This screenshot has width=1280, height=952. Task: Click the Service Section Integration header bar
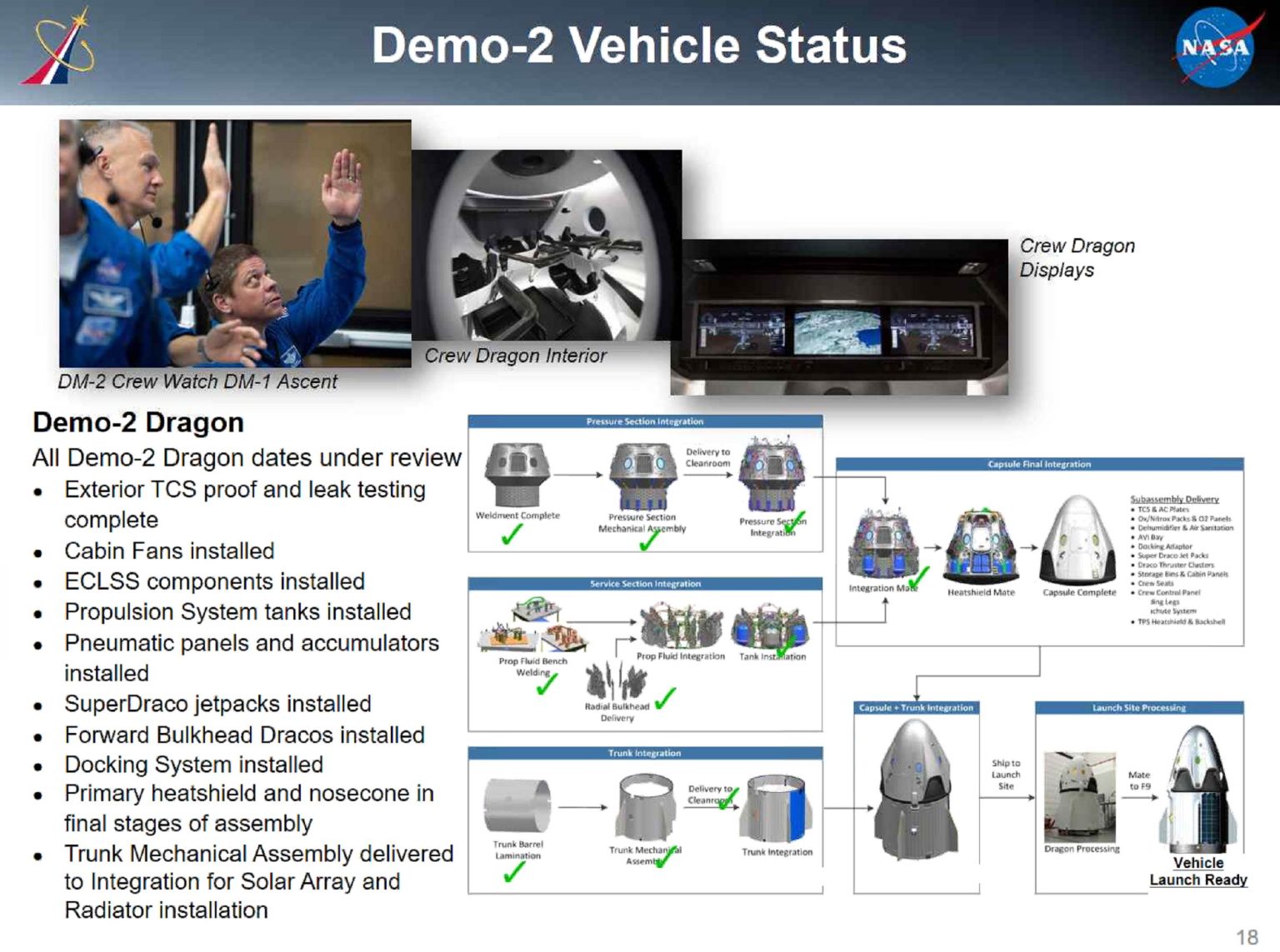[x=645, y=584]
